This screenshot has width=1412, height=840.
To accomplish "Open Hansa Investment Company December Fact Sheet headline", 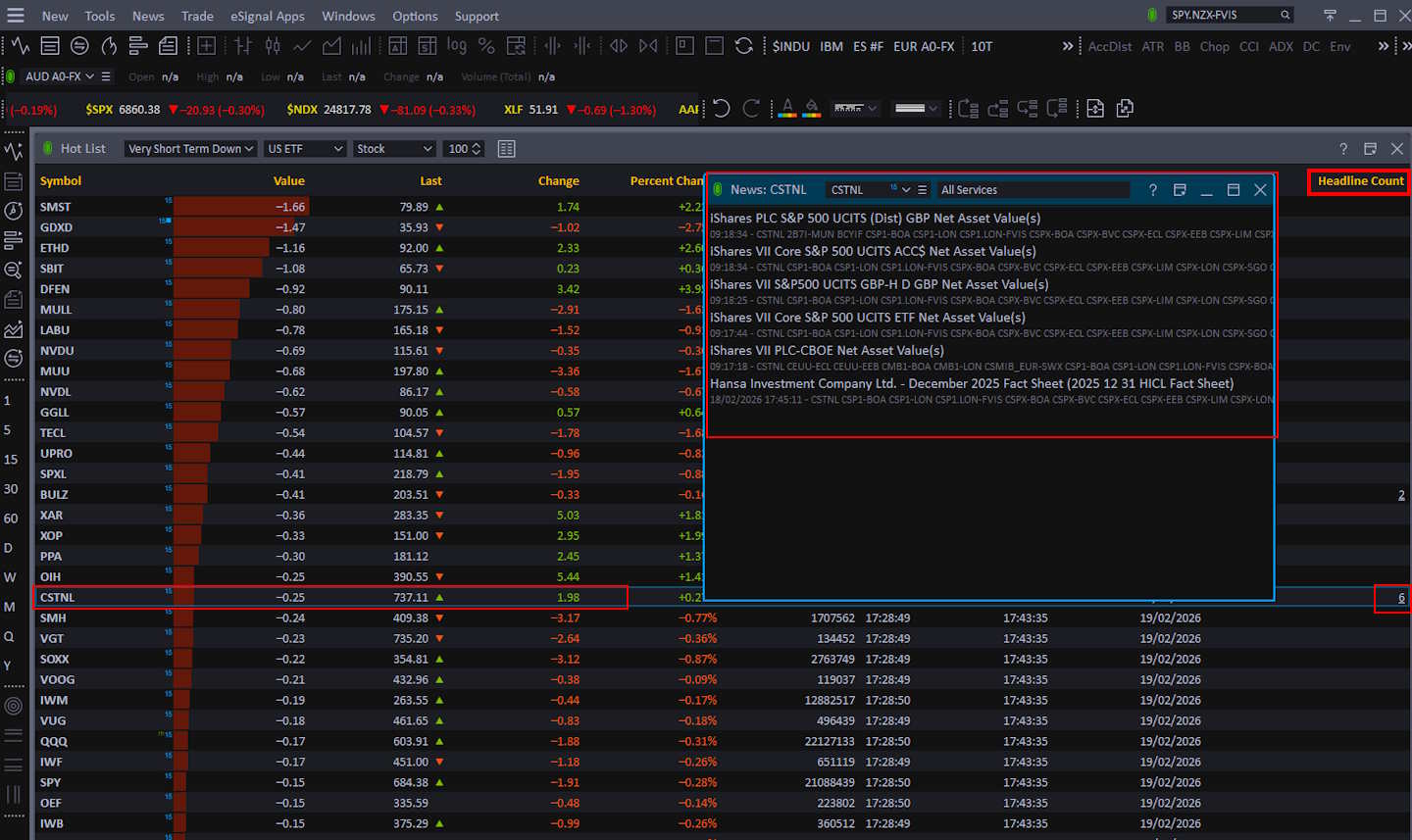I will click(972, 384).
